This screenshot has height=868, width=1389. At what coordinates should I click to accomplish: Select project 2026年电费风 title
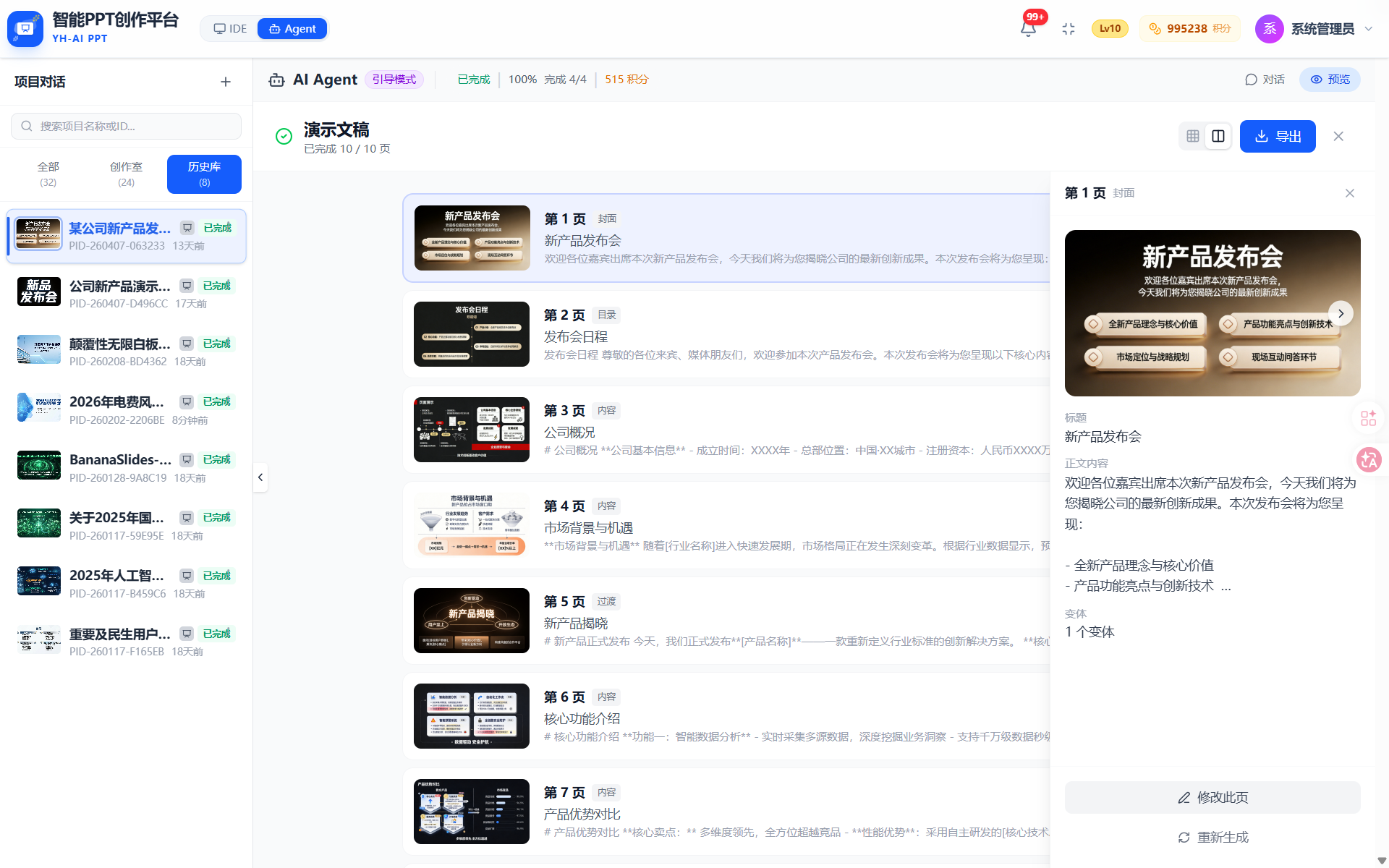117,401
